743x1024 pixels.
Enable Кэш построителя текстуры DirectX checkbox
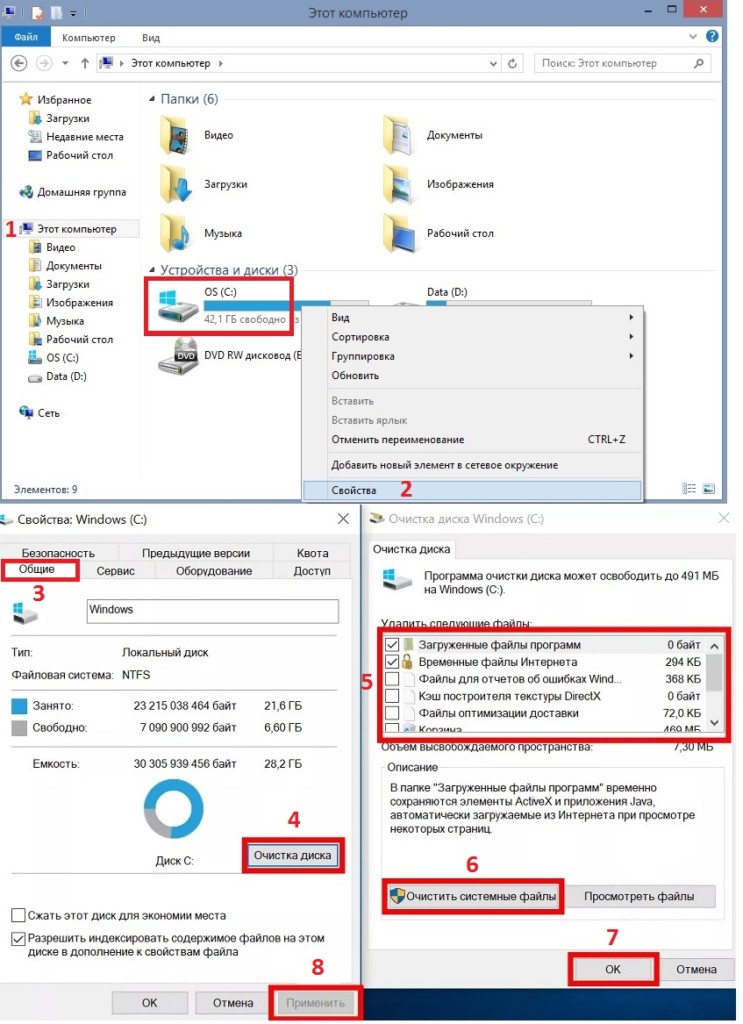point(392,696)
